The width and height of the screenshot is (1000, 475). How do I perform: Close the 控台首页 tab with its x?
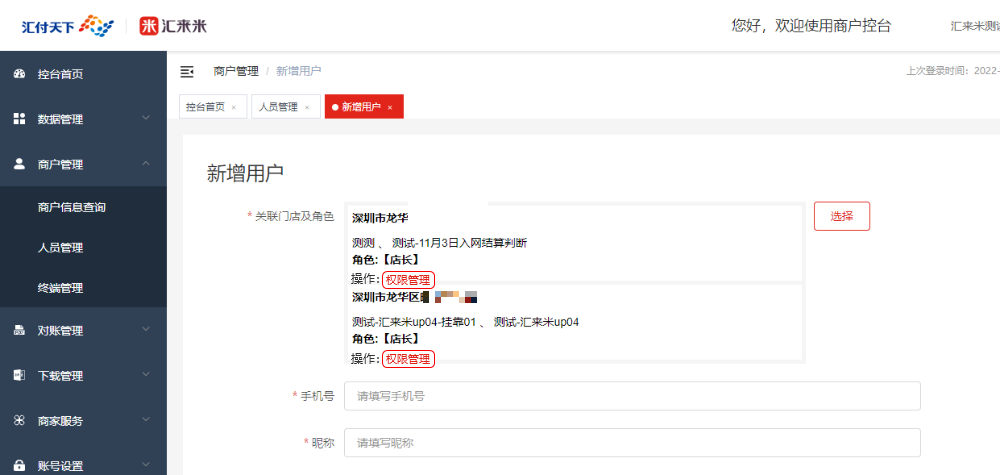point(233,108)
